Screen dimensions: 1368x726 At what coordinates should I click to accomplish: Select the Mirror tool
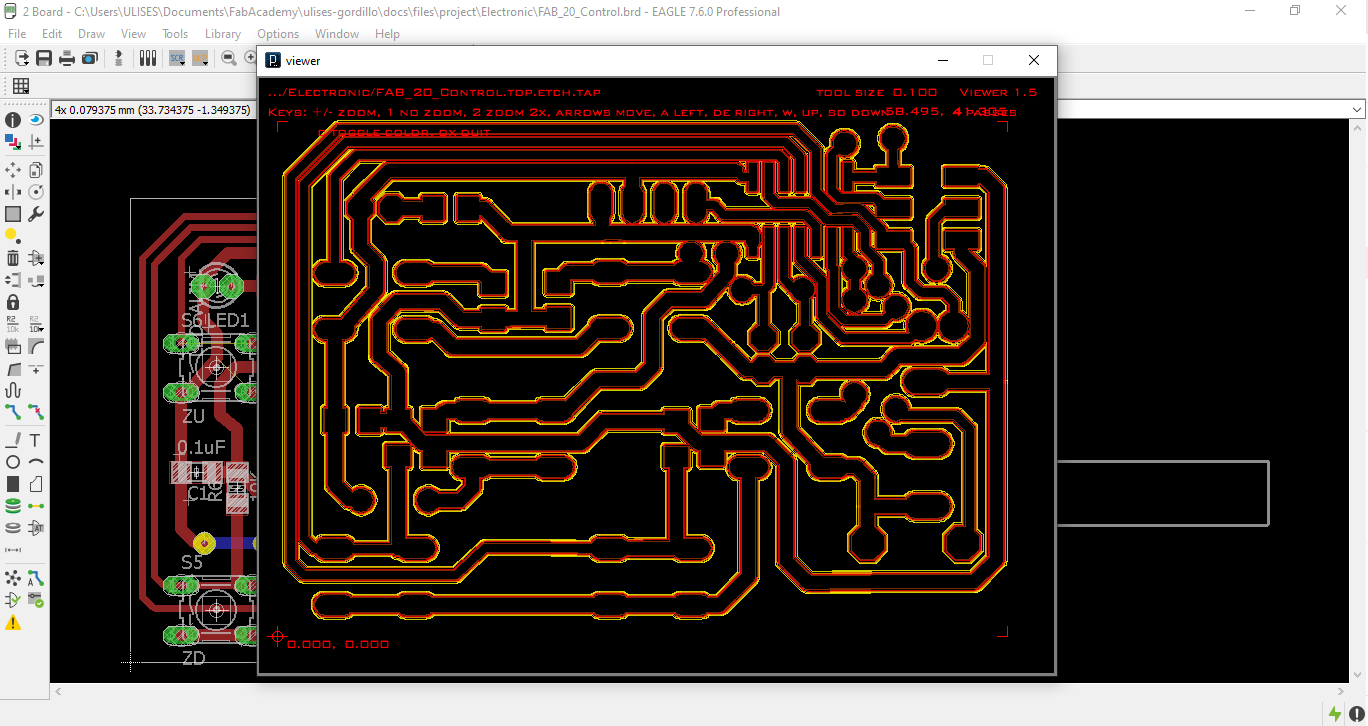[x=13, y=192]
